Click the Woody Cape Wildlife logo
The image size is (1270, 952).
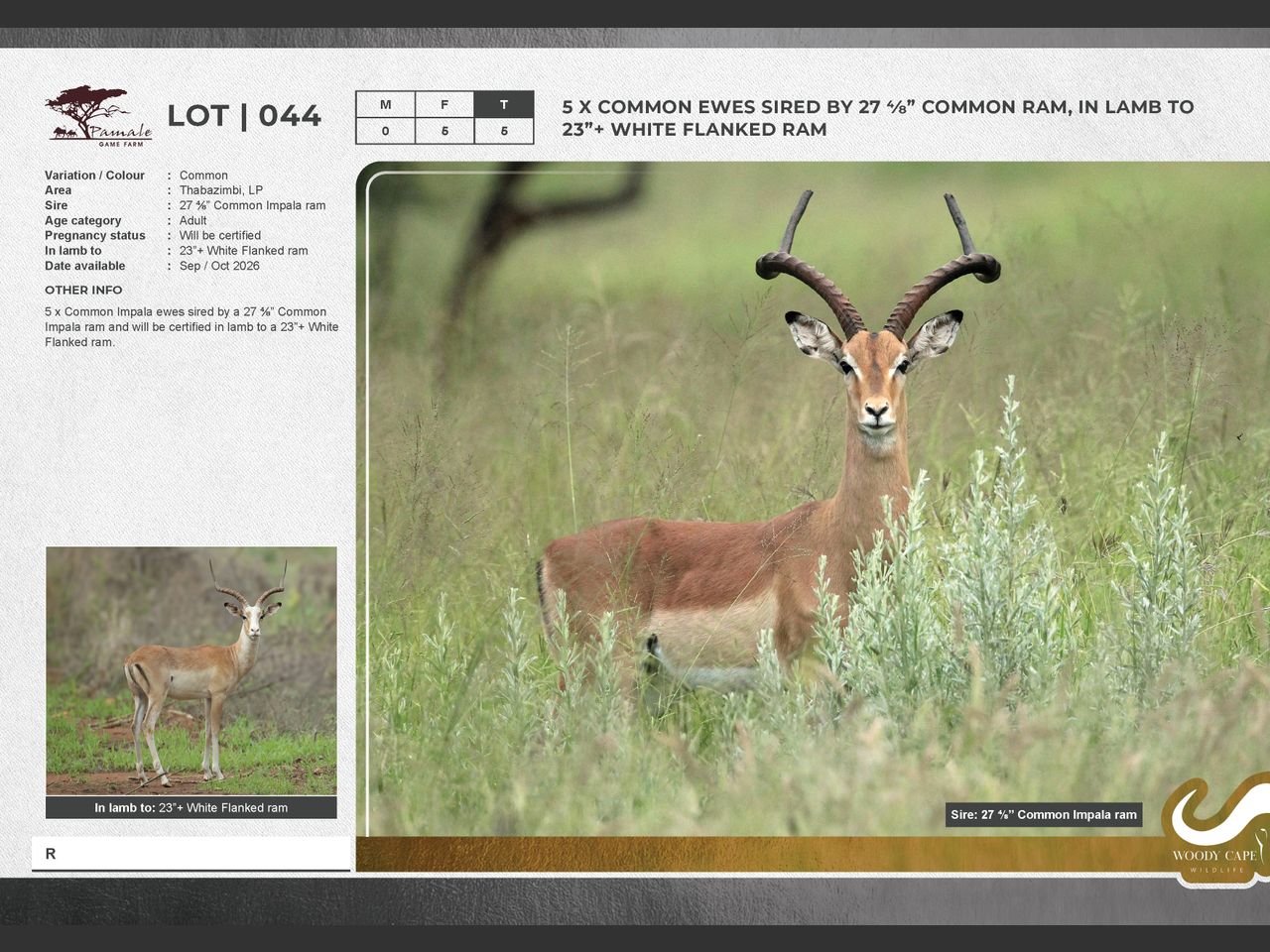(1215, 833)
